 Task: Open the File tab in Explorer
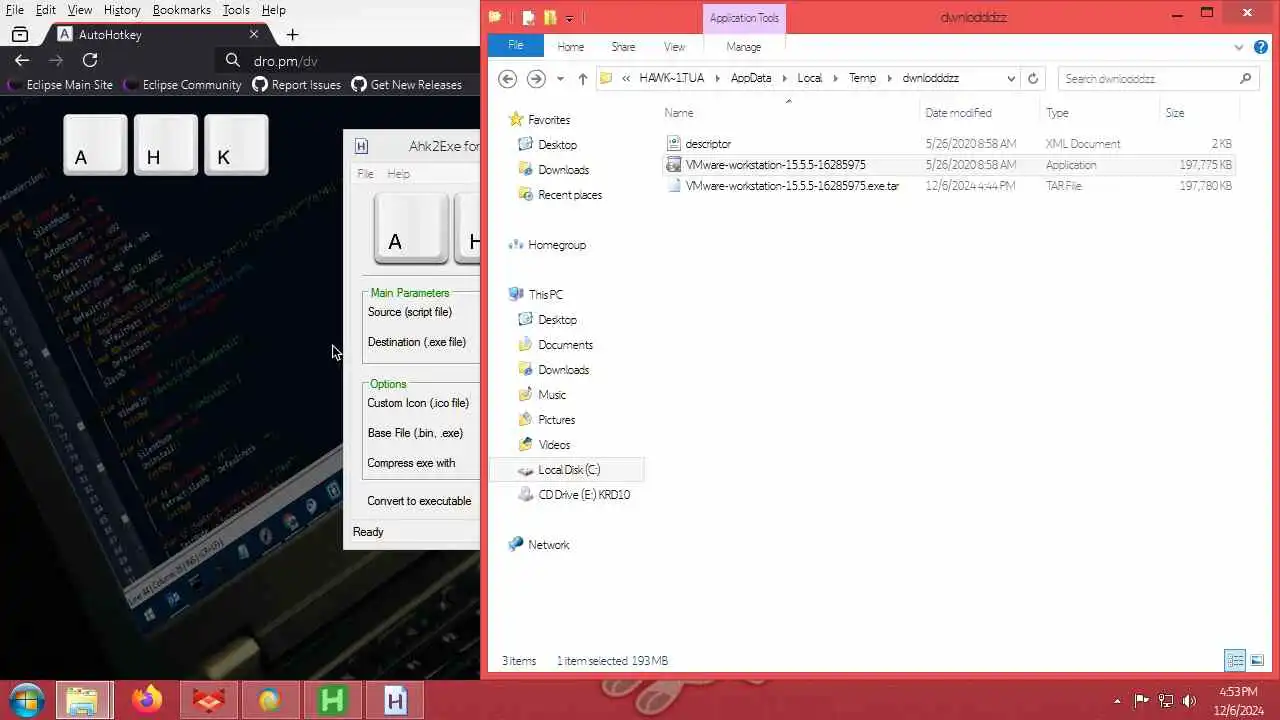pos(515,46)
